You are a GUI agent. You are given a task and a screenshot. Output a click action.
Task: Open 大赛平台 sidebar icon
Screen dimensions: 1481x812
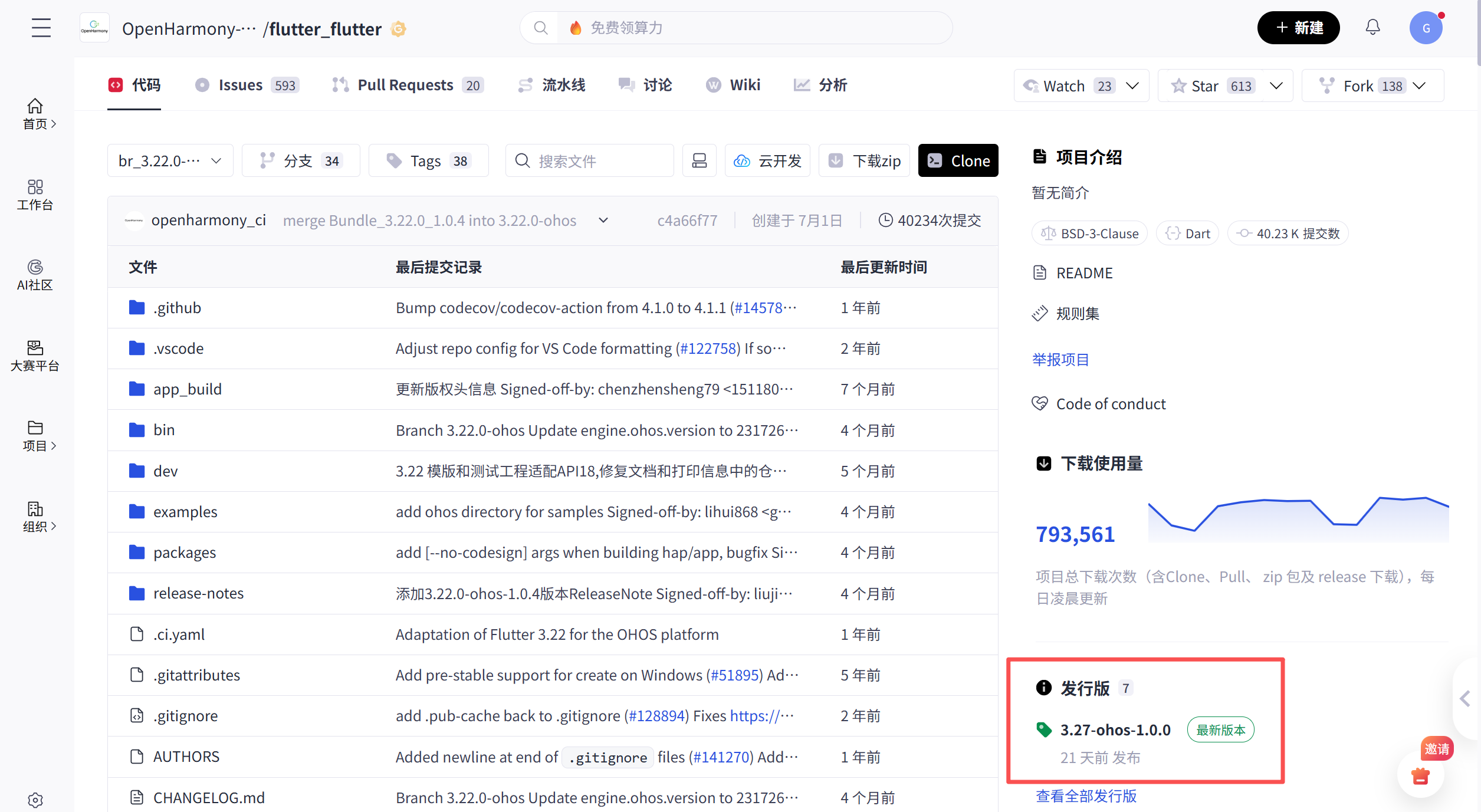[35, 356]
